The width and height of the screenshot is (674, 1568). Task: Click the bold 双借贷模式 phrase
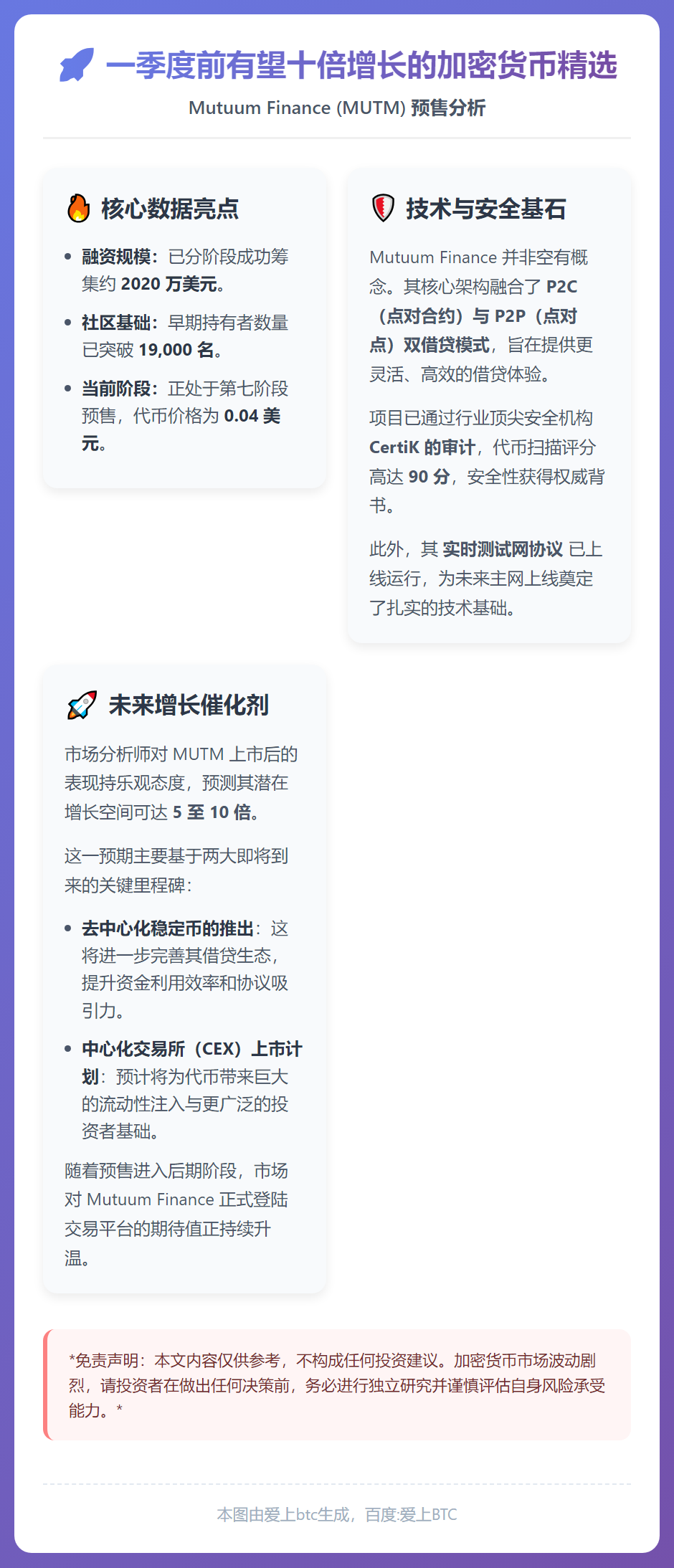(x=447, y=345)
